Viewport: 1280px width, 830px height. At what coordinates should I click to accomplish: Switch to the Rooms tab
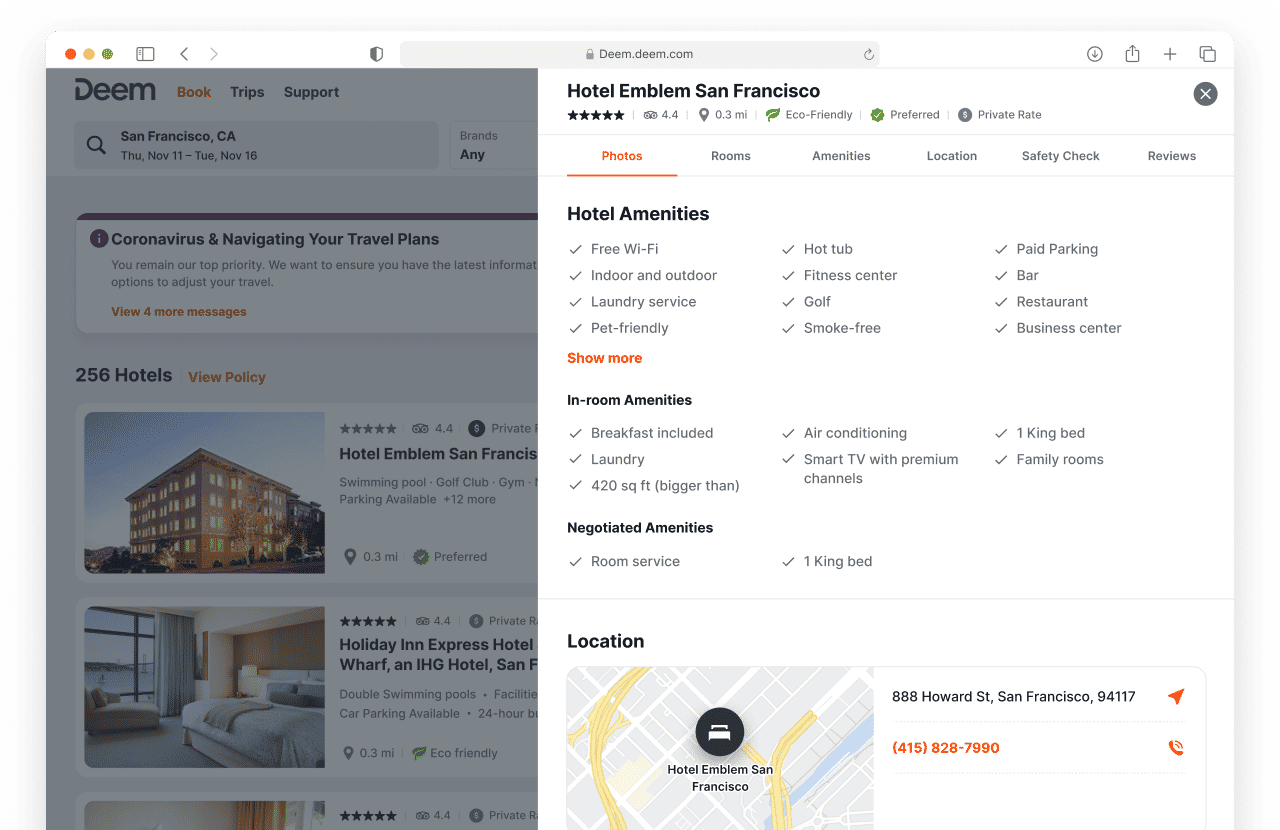(731, 156)
